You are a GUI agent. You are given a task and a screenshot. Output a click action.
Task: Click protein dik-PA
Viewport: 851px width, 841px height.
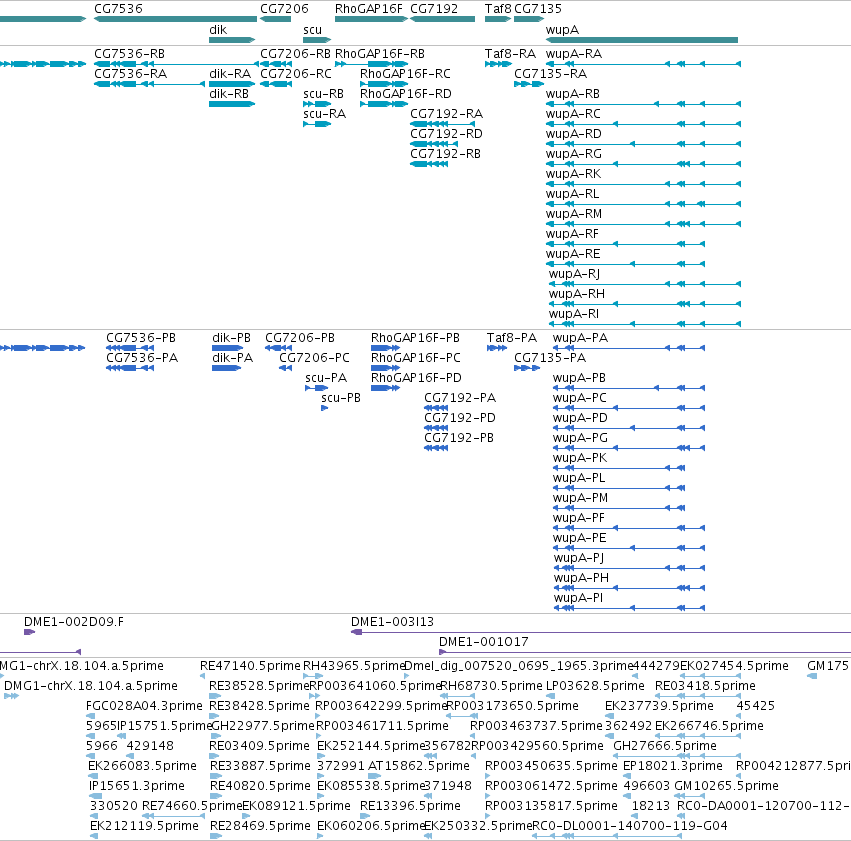232,358
